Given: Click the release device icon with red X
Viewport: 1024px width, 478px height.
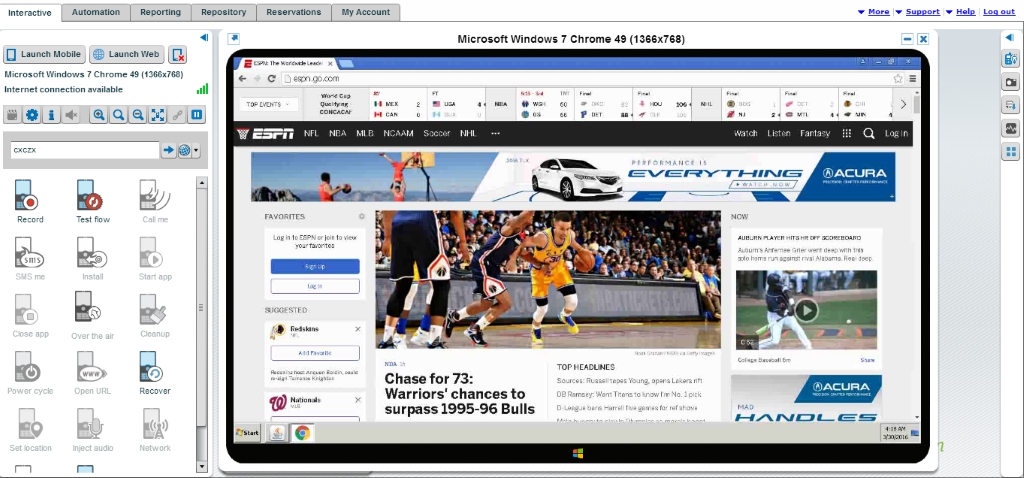Looking at the screenshot, I should [x=178, y=54].
